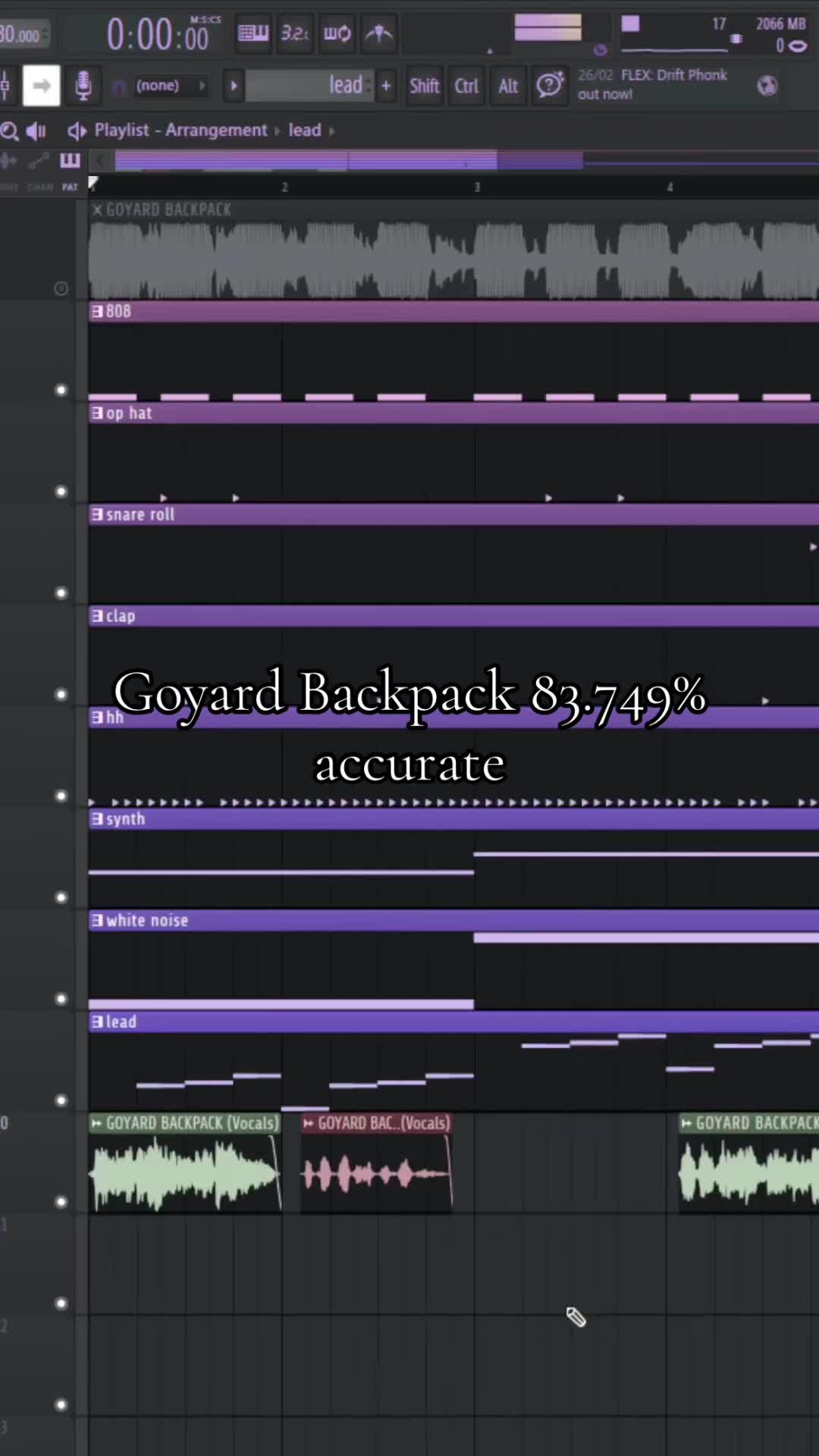The width and height of the screenshot is (819, 1456).
Task: Click the automation clips icon in picker row
Action: 39,160
